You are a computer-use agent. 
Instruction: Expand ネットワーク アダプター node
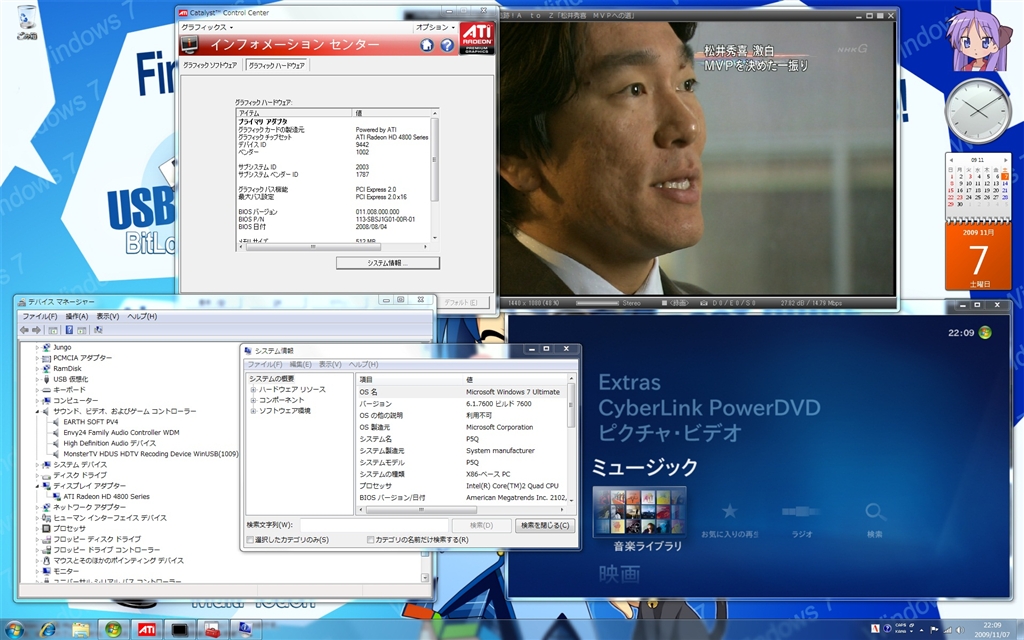(x=37, y=507)
